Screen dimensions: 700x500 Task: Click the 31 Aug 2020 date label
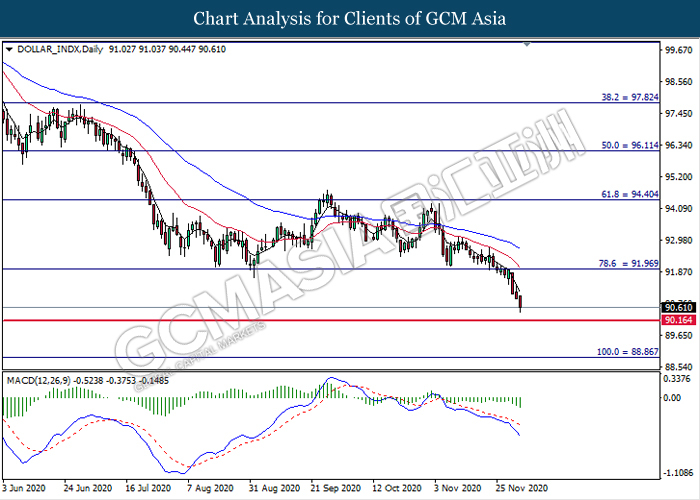click(274, 488)
